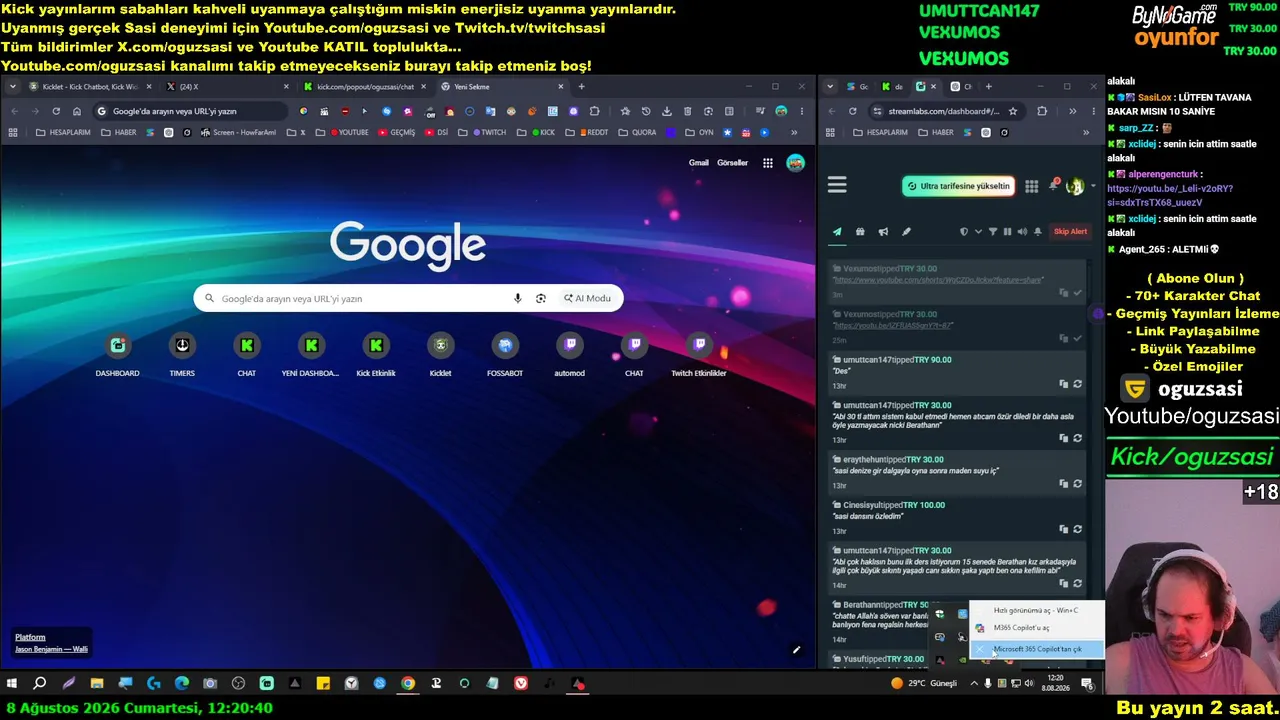Replay the umuttcan147 TRY 90.00 "Dee" alert
Screen dimensions: 1280x720
click(1077, 384)
